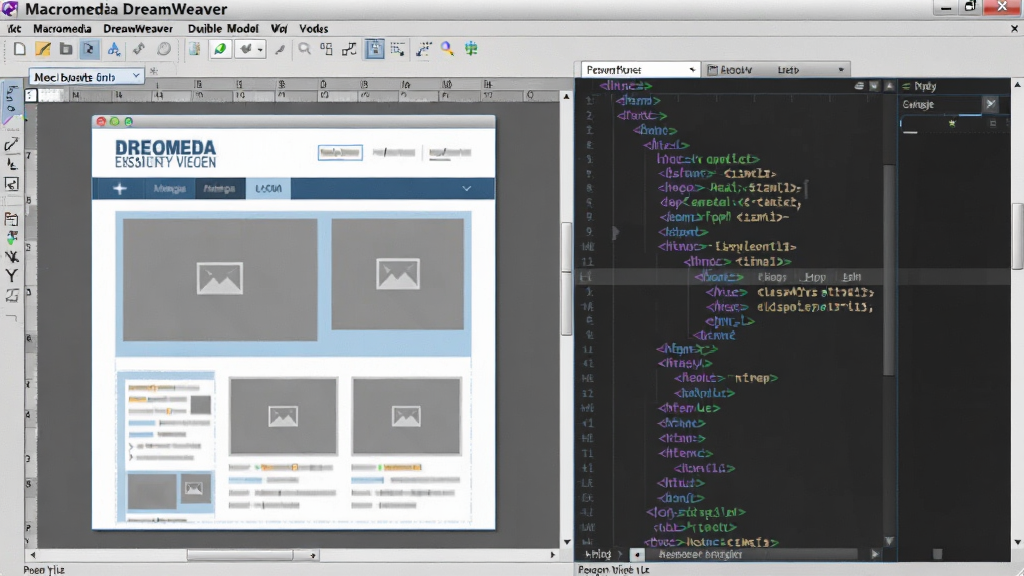This screenshot has height=576, width=1024.
Task: Click the blue text-format A toolbar icon
Action: [114, 49]
